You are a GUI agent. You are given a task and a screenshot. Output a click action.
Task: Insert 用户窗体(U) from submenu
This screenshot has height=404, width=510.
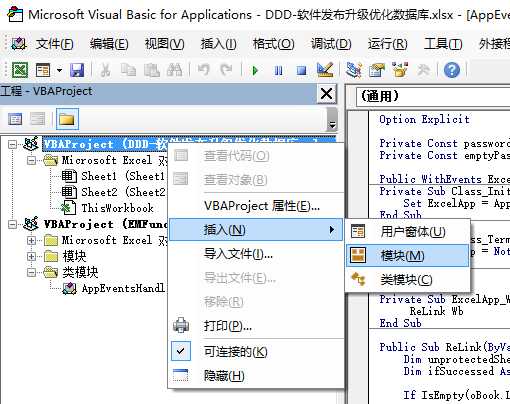(407, 232)
